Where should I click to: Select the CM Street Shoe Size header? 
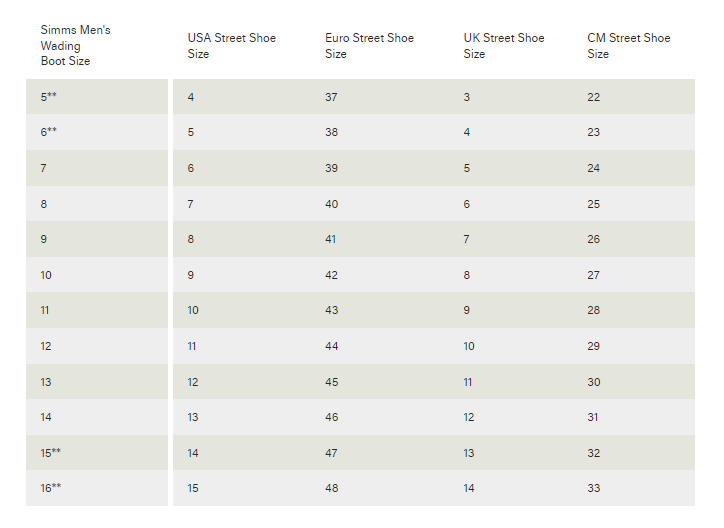[x=629, y=46]
